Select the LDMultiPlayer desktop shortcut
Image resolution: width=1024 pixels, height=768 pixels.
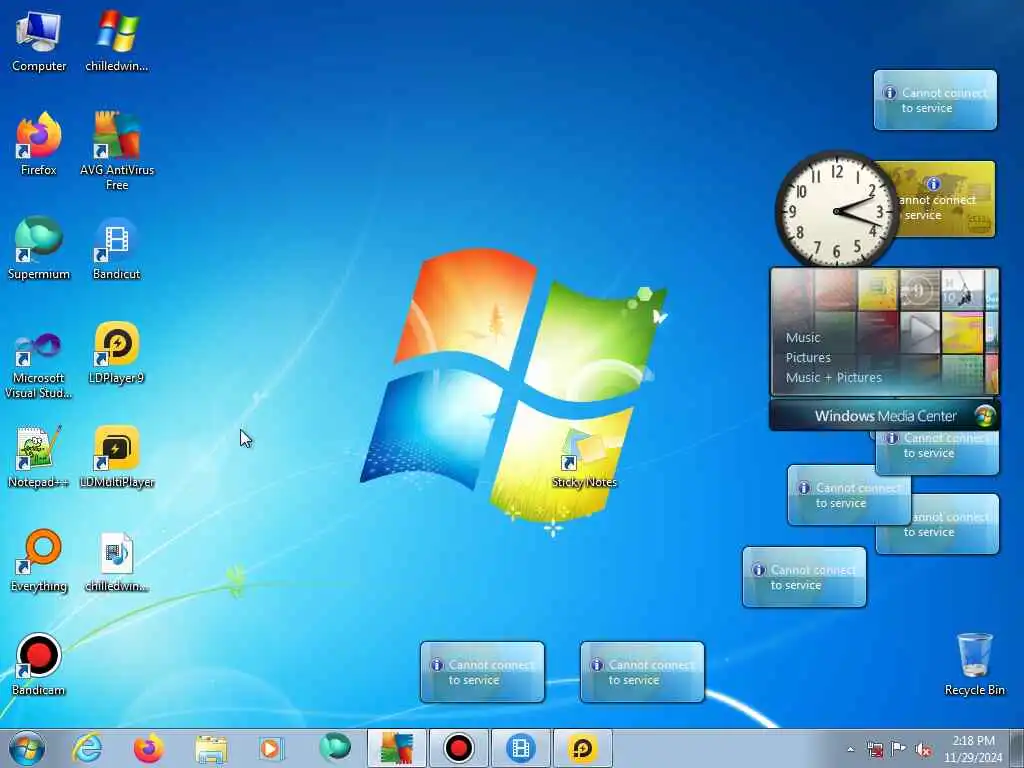coord(117,457)
